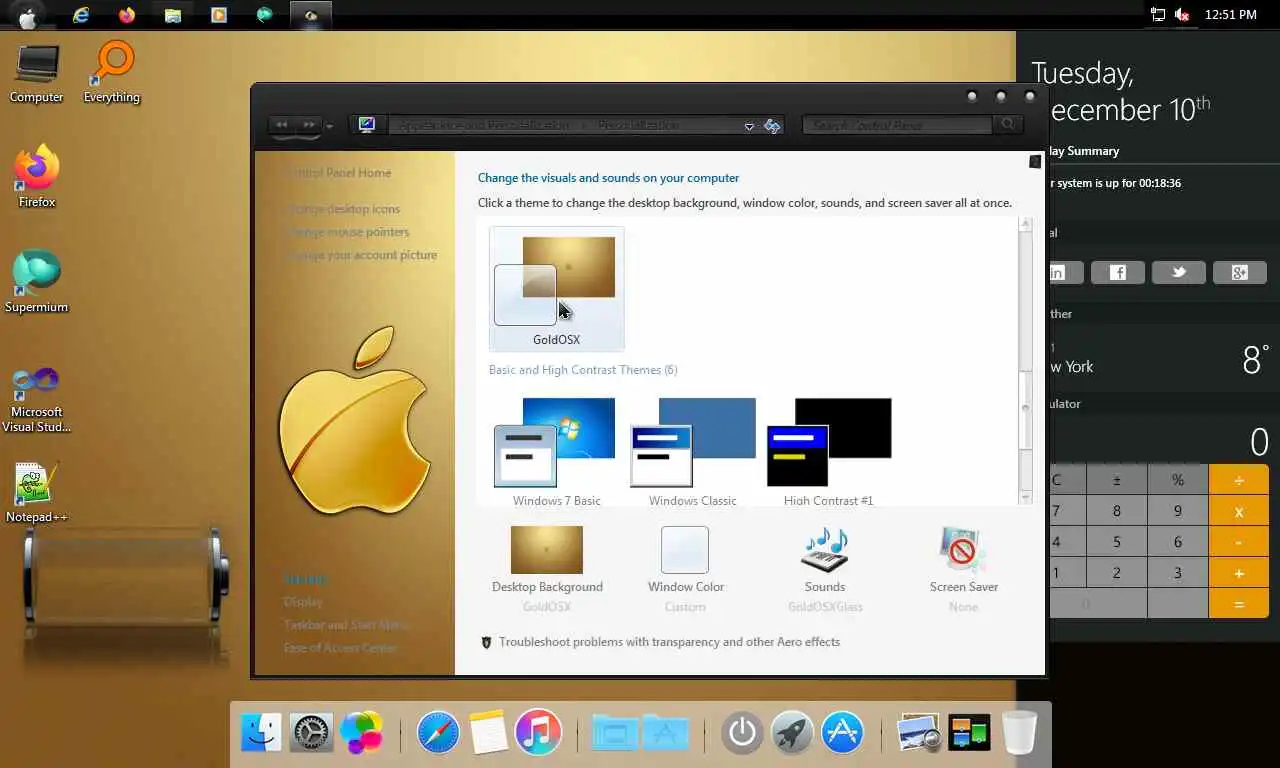Image resolution: width=1280 pixels, height=768 pixels.
Task: Open the clock showing 12:51 PM
Action: (1230, 15)
